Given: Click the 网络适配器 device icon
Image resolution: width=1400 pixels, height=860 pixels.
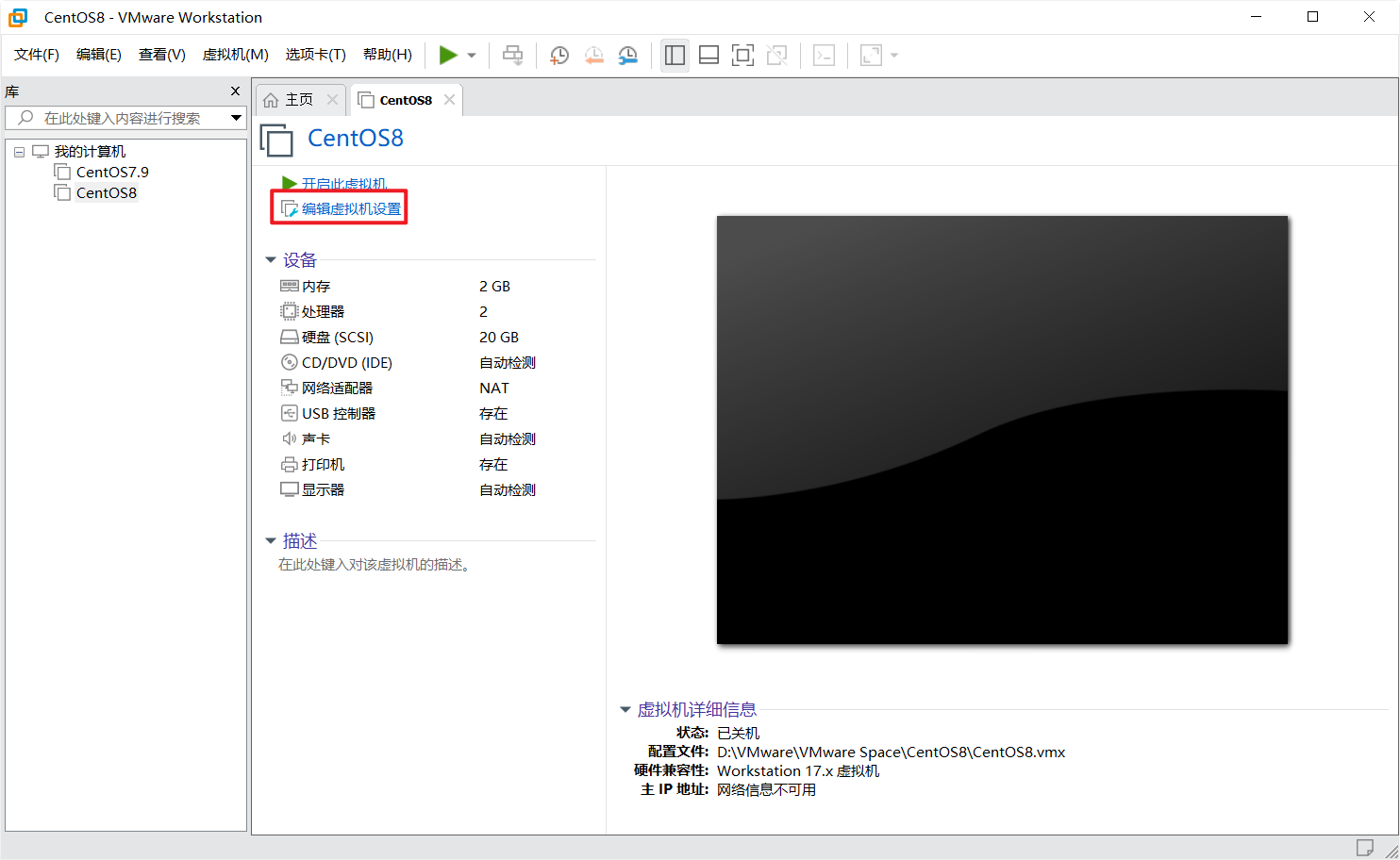Looking at the screenshot, I should coord(289,388).
